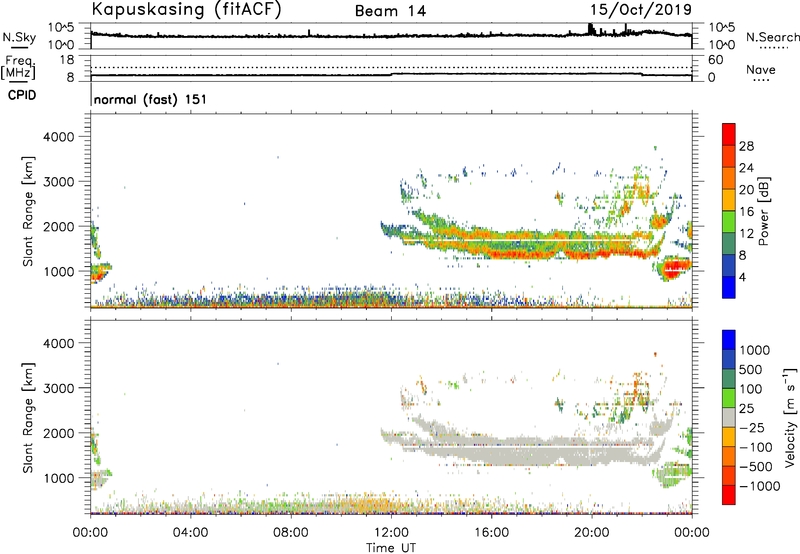Click the Velocity [m s-1] colorbar title
The width and height of the screenshot is (800, 554).
[790, 417]
